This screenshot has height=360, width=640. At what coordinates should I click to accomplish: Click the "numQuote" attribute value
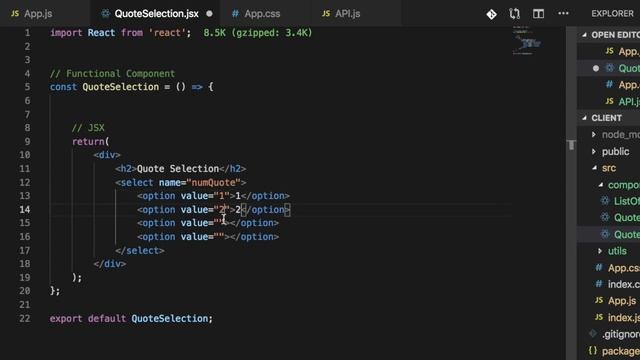[x=213, y=182]
